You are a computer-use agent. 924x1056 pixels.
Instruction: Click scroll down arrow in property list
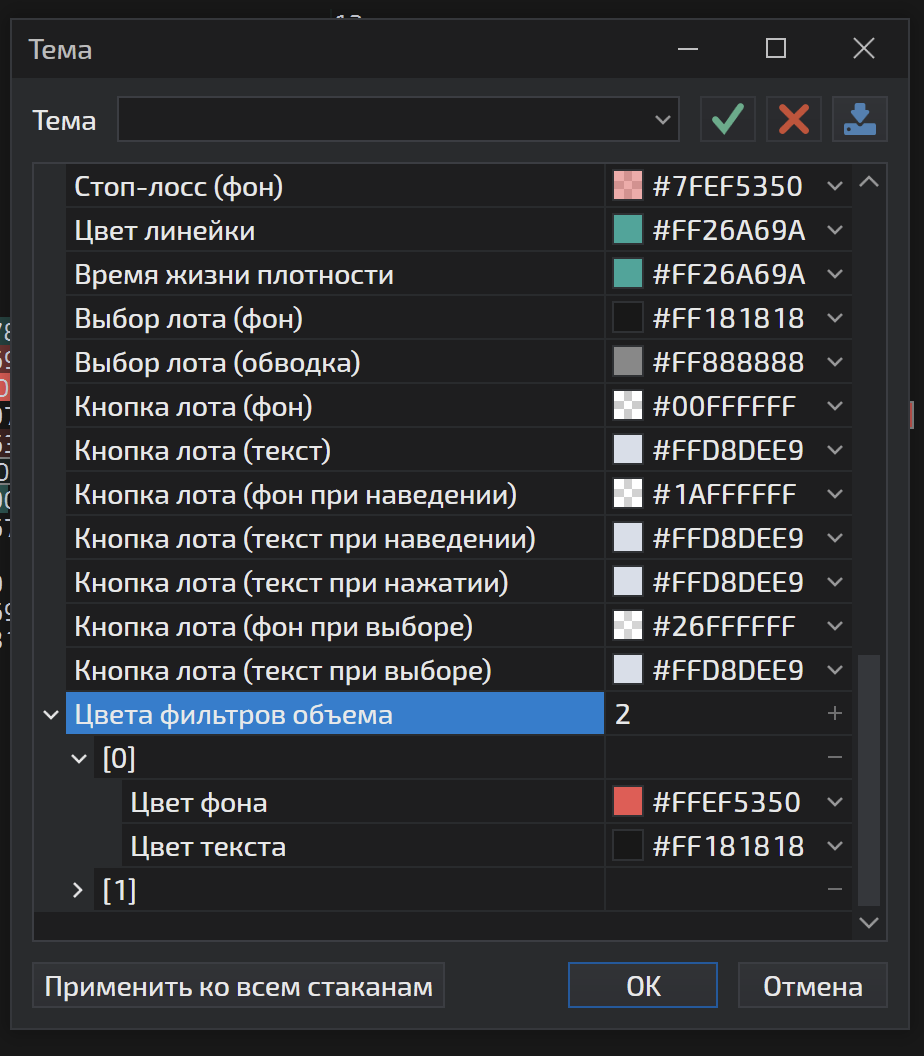coord(869,921)
